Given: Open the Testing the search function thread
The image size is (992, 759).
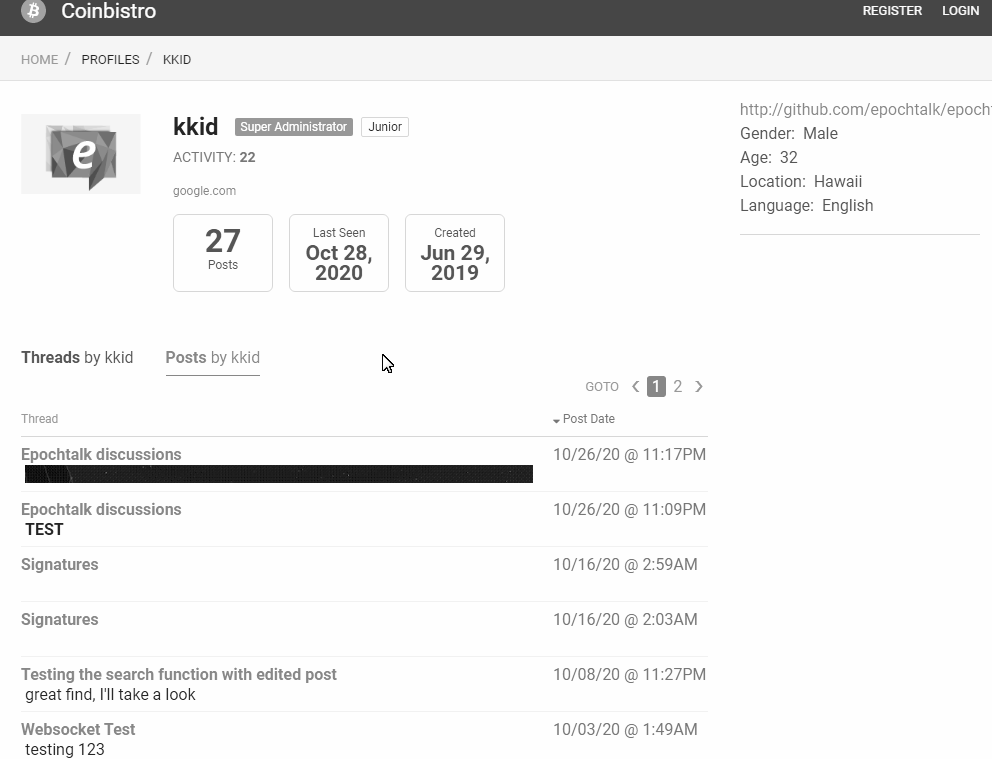Looking at the screenshot, I should click(x=178, y=674).
